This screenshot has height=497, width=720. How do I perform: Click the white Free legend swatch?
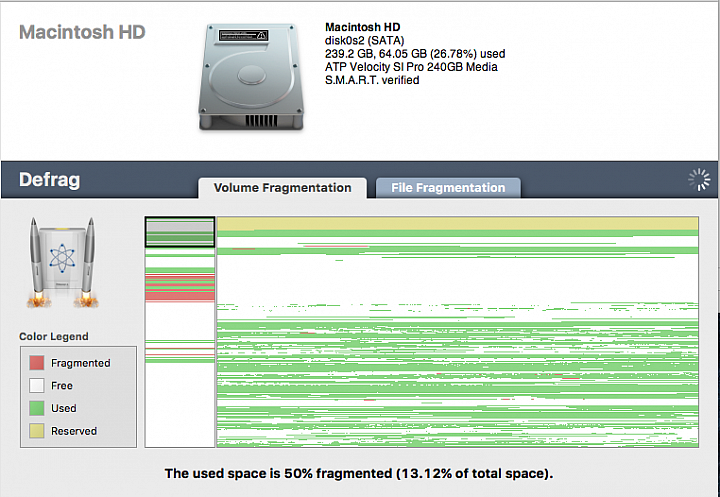pos(37,385)
